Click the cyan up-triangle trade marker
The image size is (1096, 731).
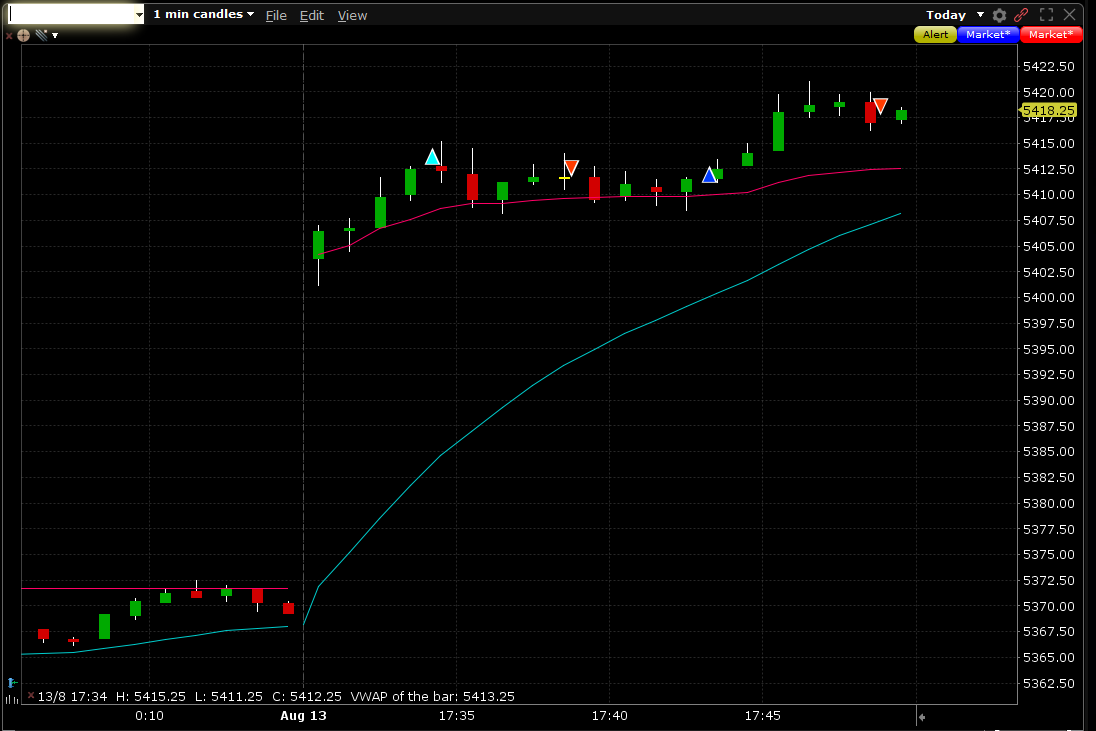(433, 157)
